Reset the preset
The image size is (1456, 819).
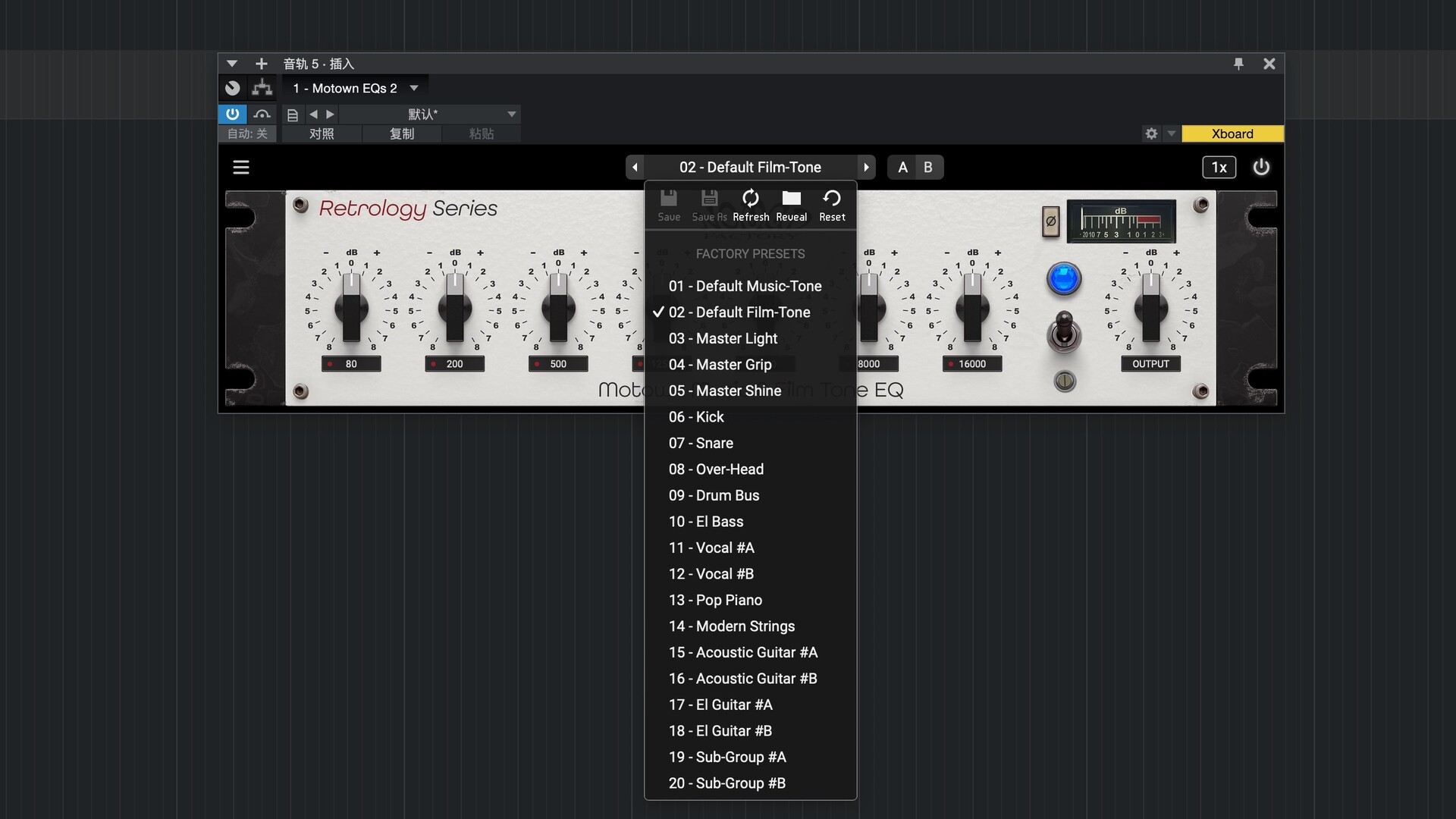pyautogui.click(x=832, y=206)
